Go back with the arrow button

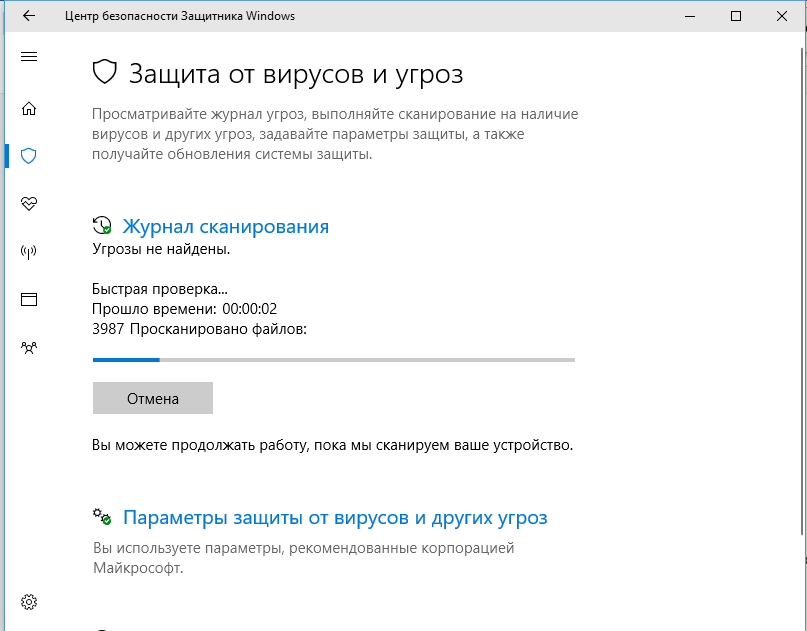tap(29, 16)
